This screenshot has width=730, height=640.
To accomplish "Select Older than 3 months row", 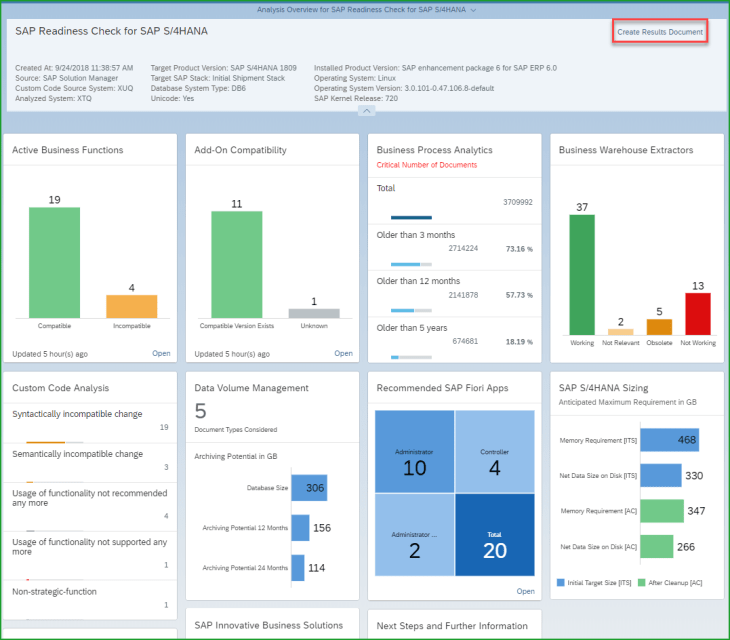I will [x=454, y=248].
